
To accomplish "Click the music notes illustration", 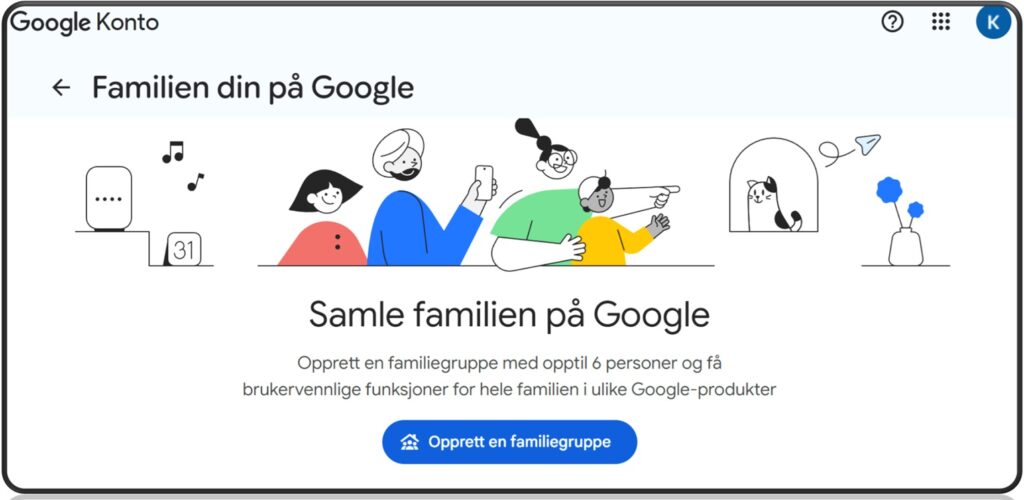I will (181, 164).
